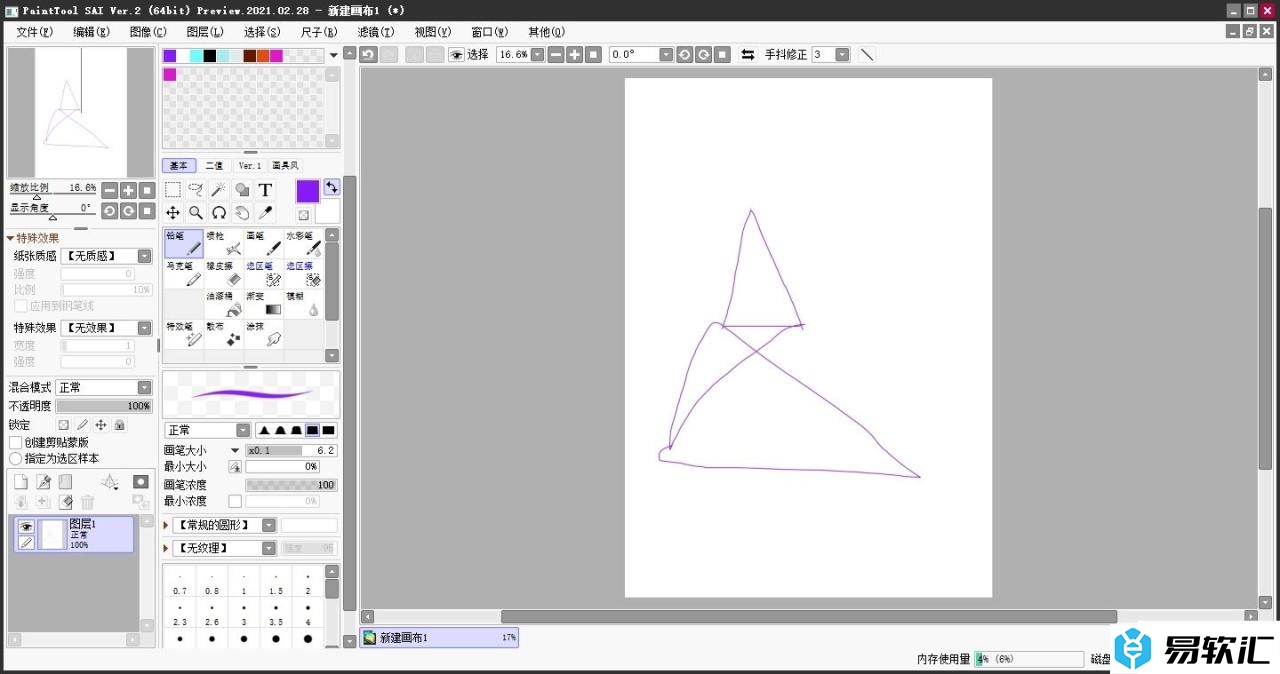Screen dimensions: 1280x674
Task: Switch to the 二值 tool tab
Action: (x=214, y=166)
